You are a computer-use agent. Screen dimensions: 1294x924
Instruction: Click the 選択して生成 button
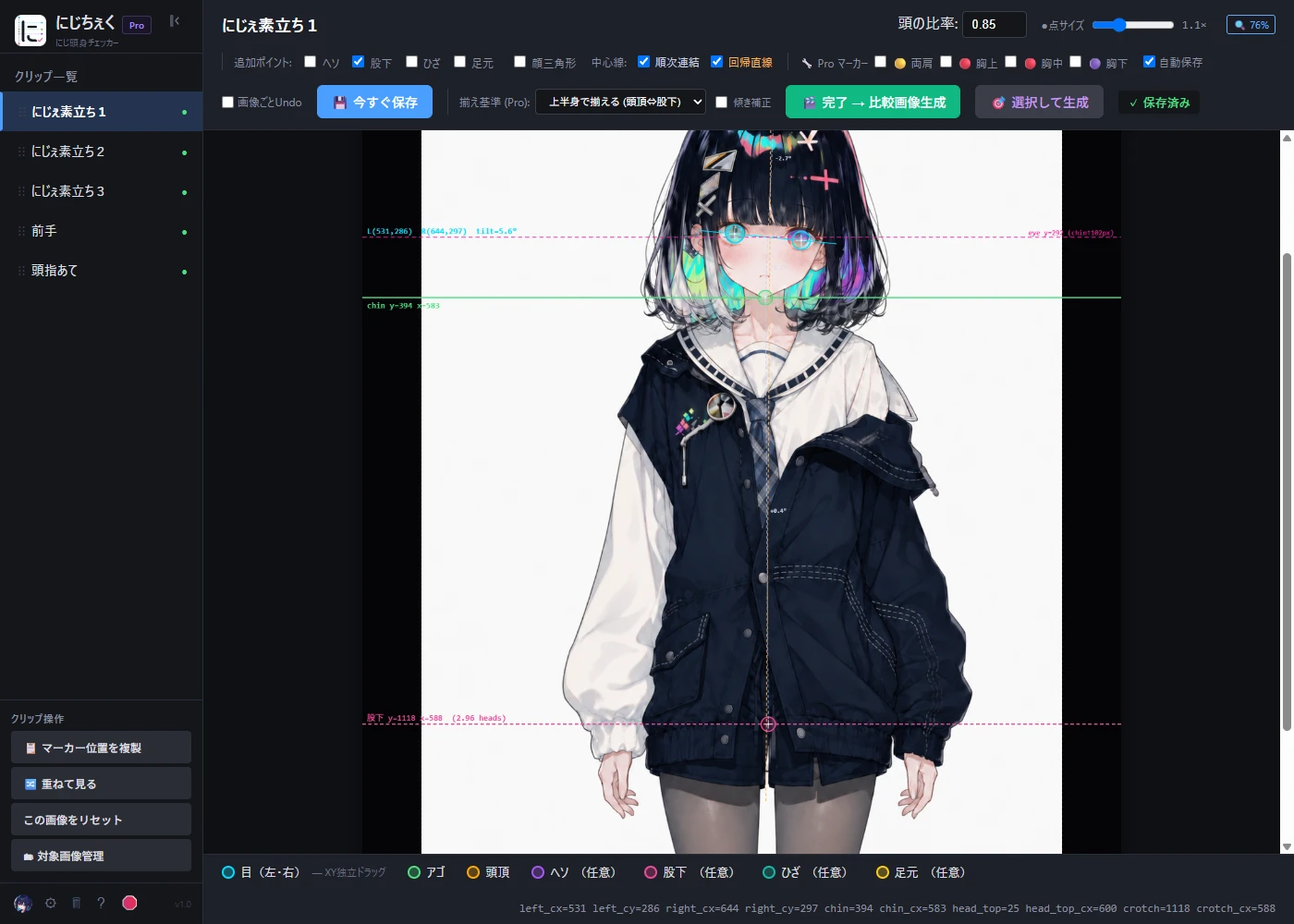tap(1039, 102)
